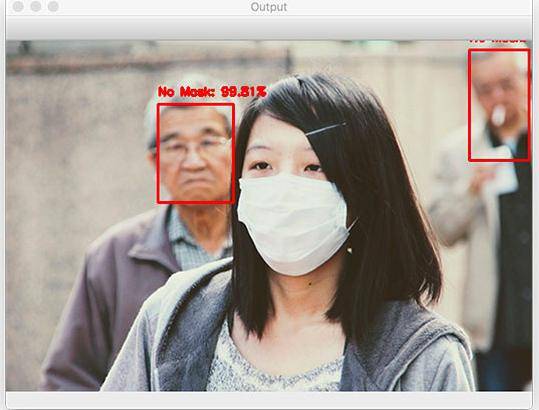This screenshot has width=539, height=410.
Task: Click the "Output" window title text
Action: point(269,7)
